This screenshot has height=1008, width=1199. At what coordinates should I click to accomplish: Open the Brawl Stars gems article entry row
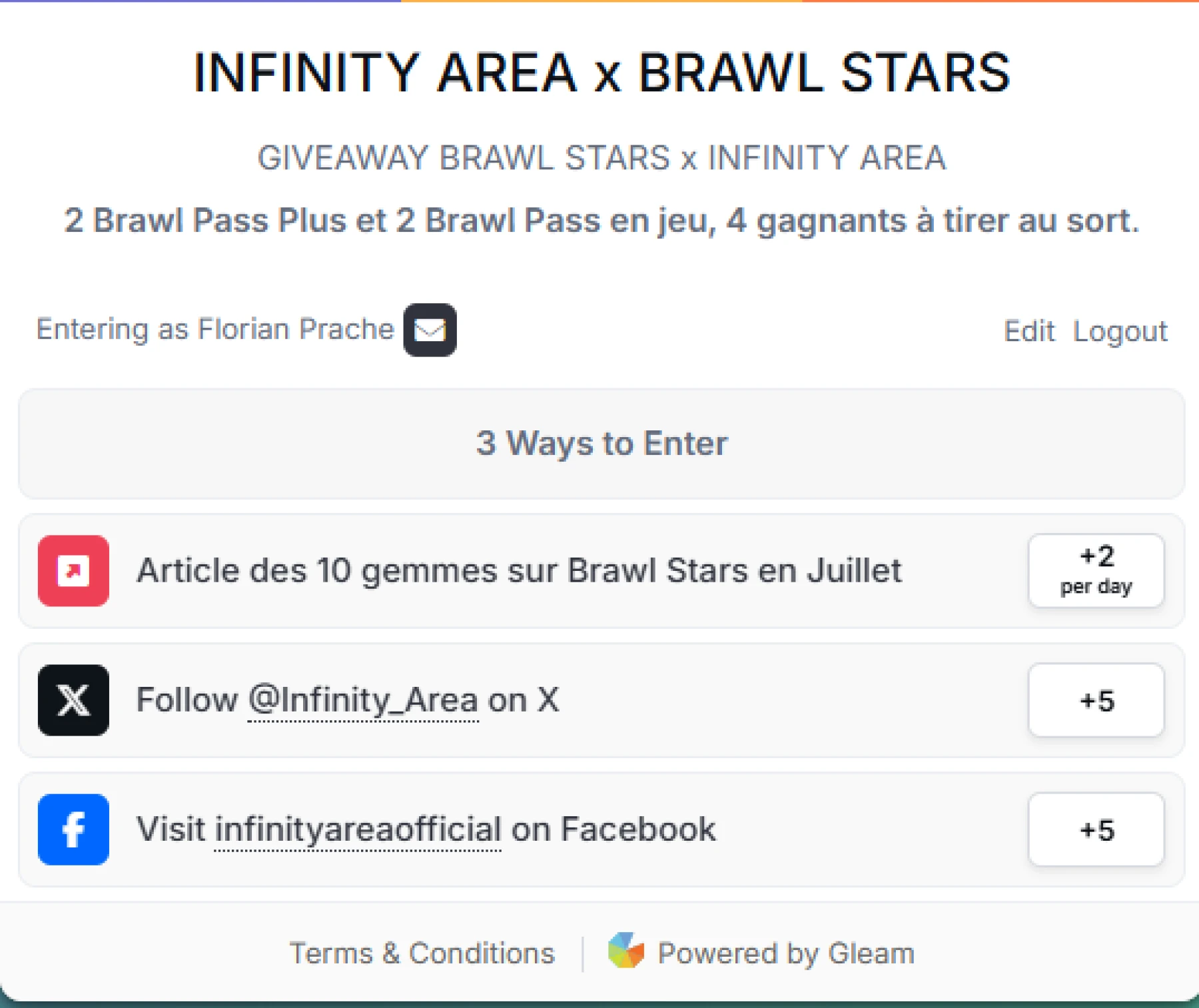[520, 571]
